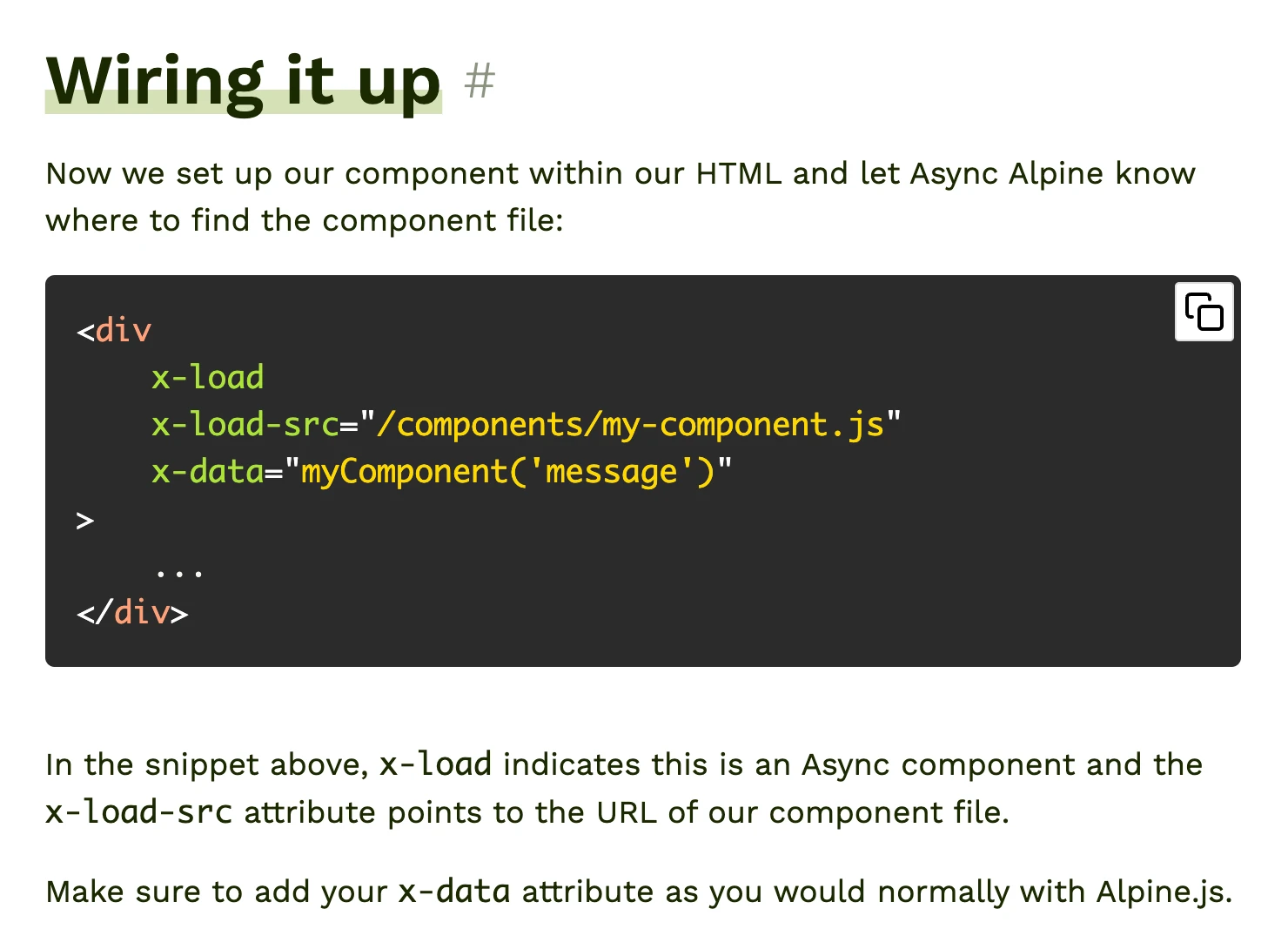Click the 'Alpine.js' word in last sentence
Viewport: 1288px width, 949px height.
point(1163,892)
